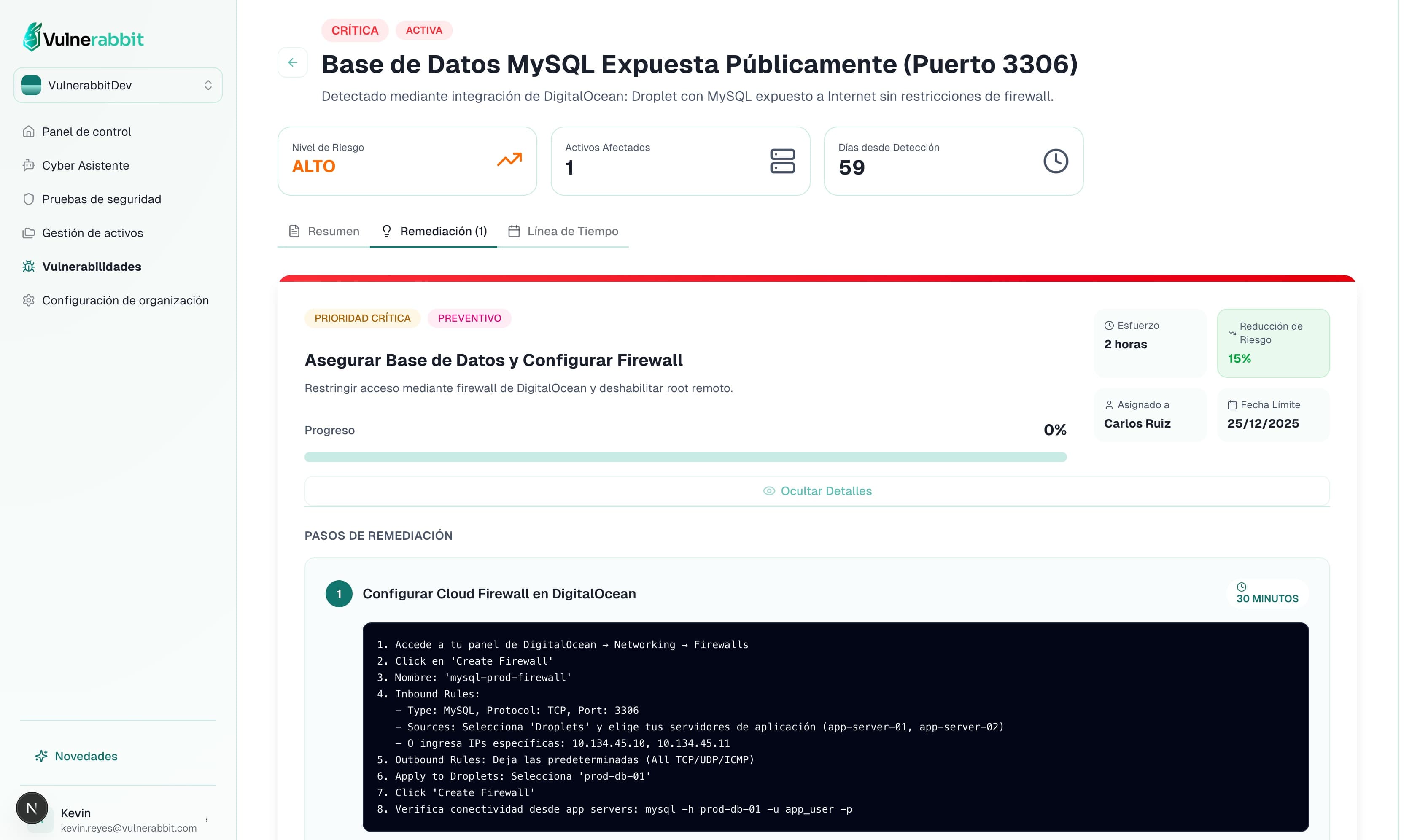The width and height of the screenshot is (1412, 840).
Task: Click the round N avatar badge
Action: 32,808
